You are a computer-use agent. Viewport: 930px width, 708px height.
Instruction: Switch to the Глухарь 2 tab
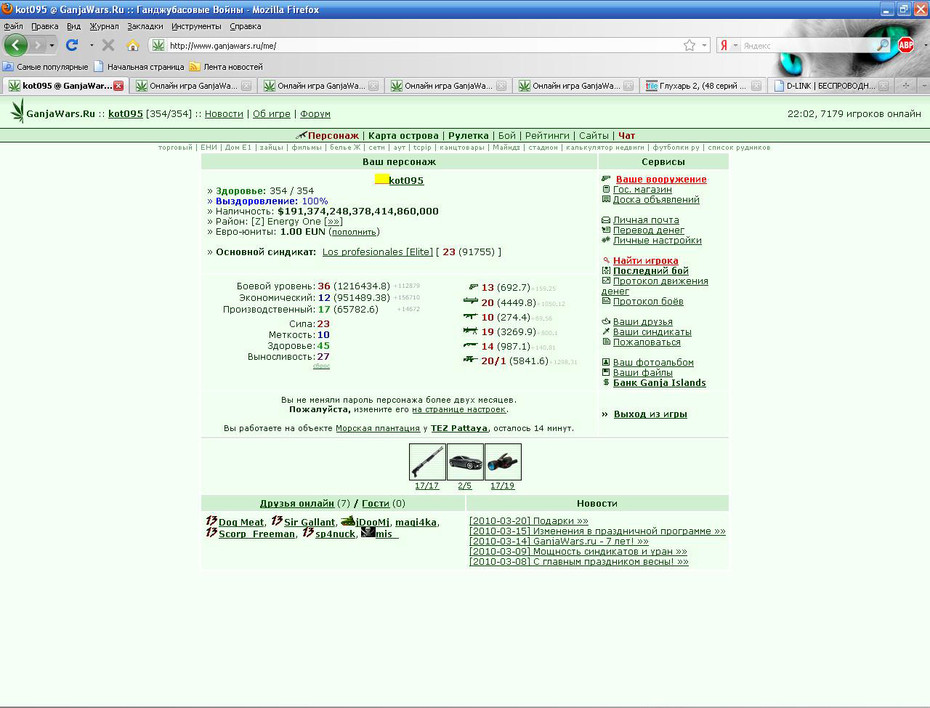click(x=703, y=86)
